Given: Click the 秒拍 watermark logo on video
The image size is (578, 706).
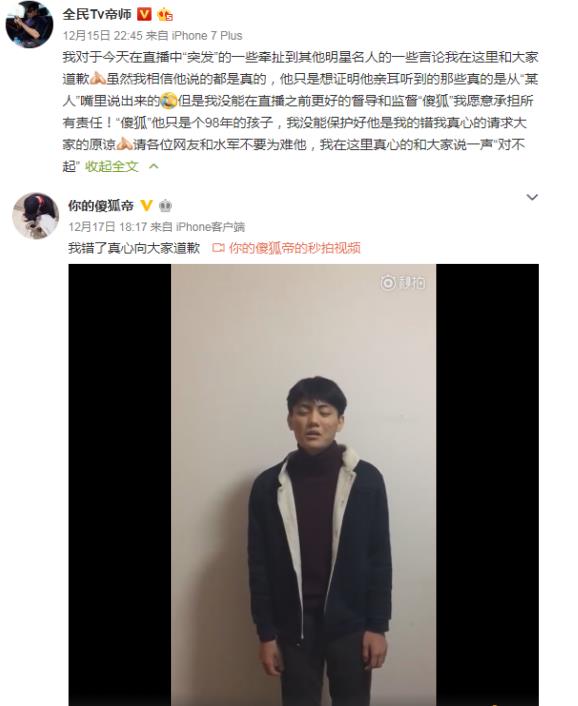Looking at the screenshot, I should click(x=402, y=282).
